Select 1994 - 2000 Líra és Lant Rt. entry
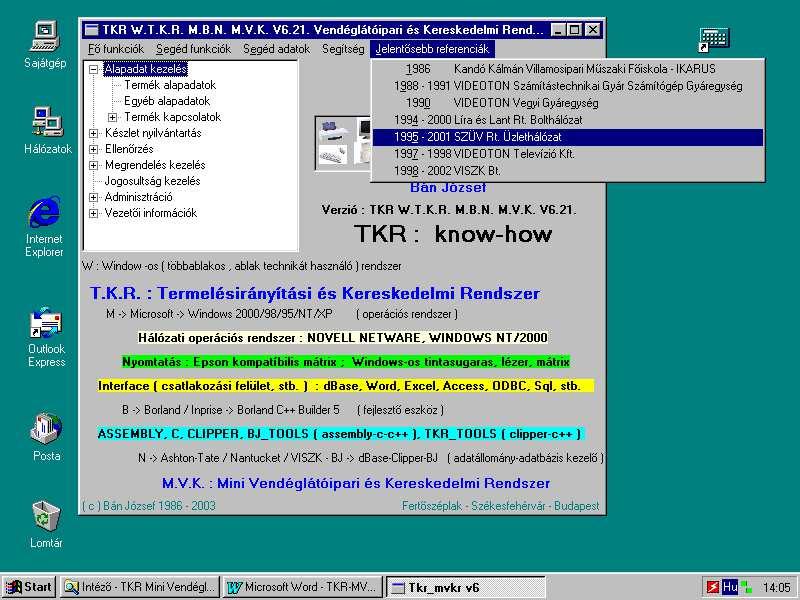This screenshot has width=800, height=600. click(568, 120)
